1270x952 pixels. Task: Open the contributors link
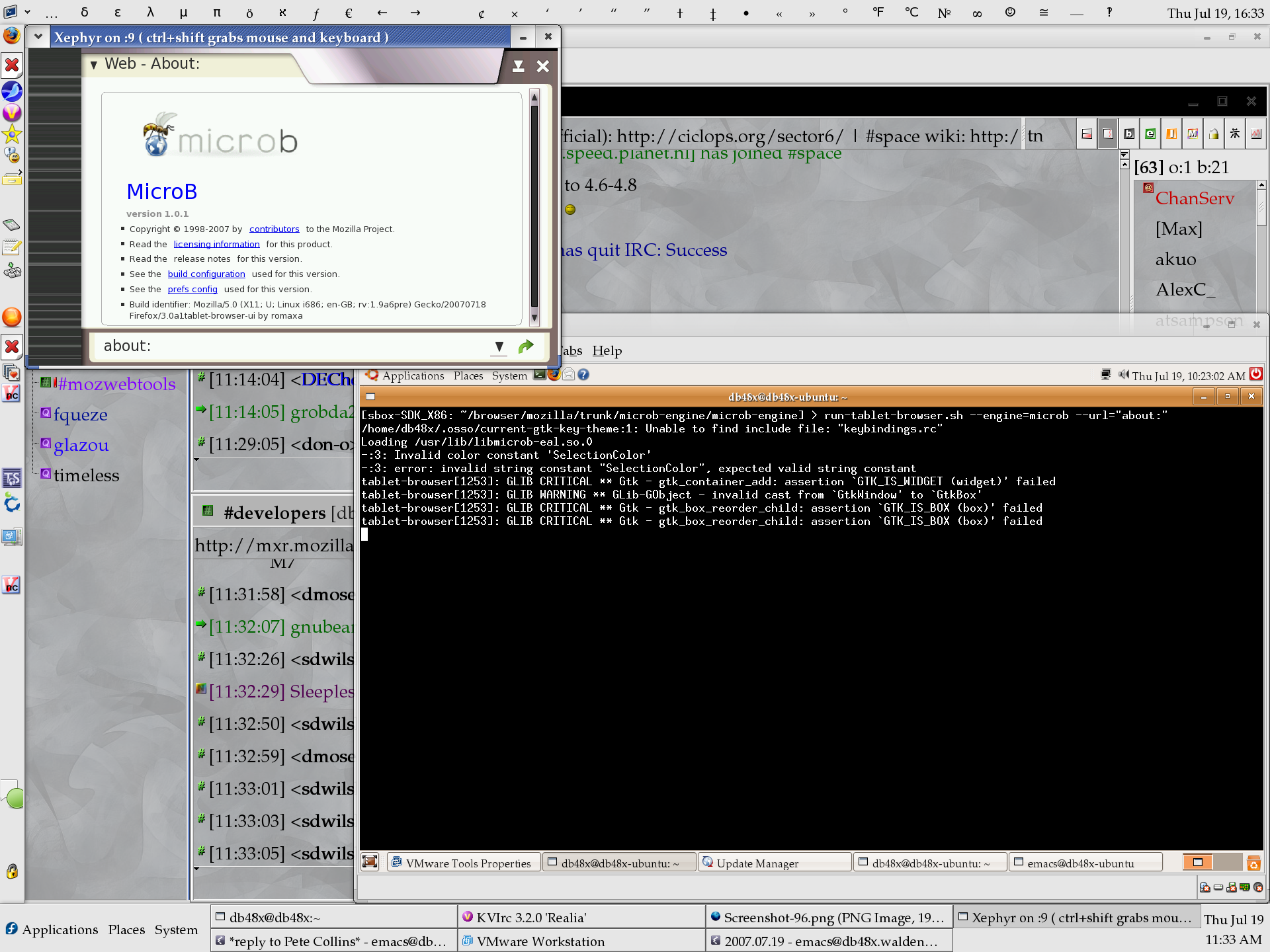coord(275,229)
